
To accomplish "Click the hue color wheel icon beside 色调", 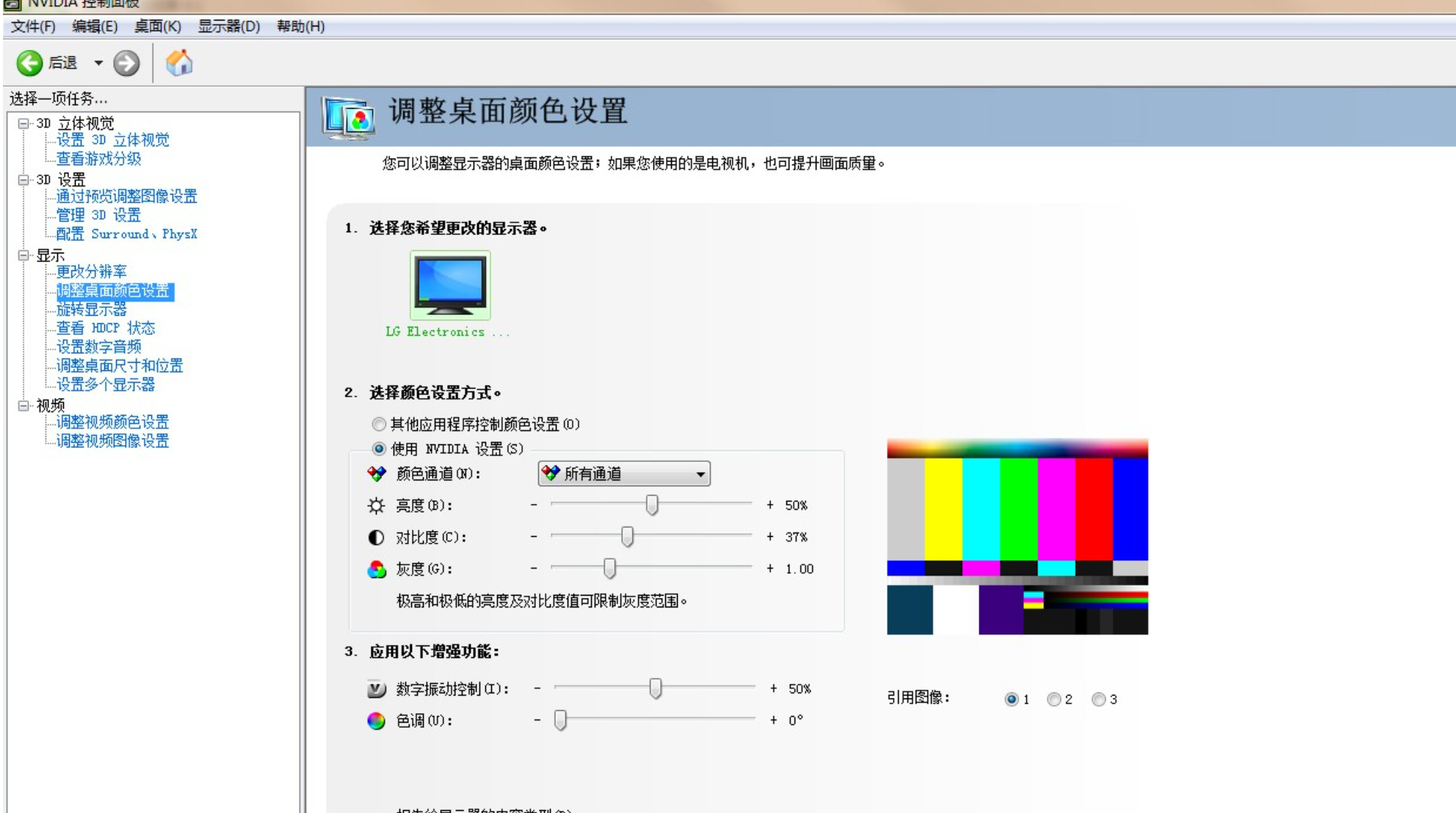I will (x=377, y=722).
